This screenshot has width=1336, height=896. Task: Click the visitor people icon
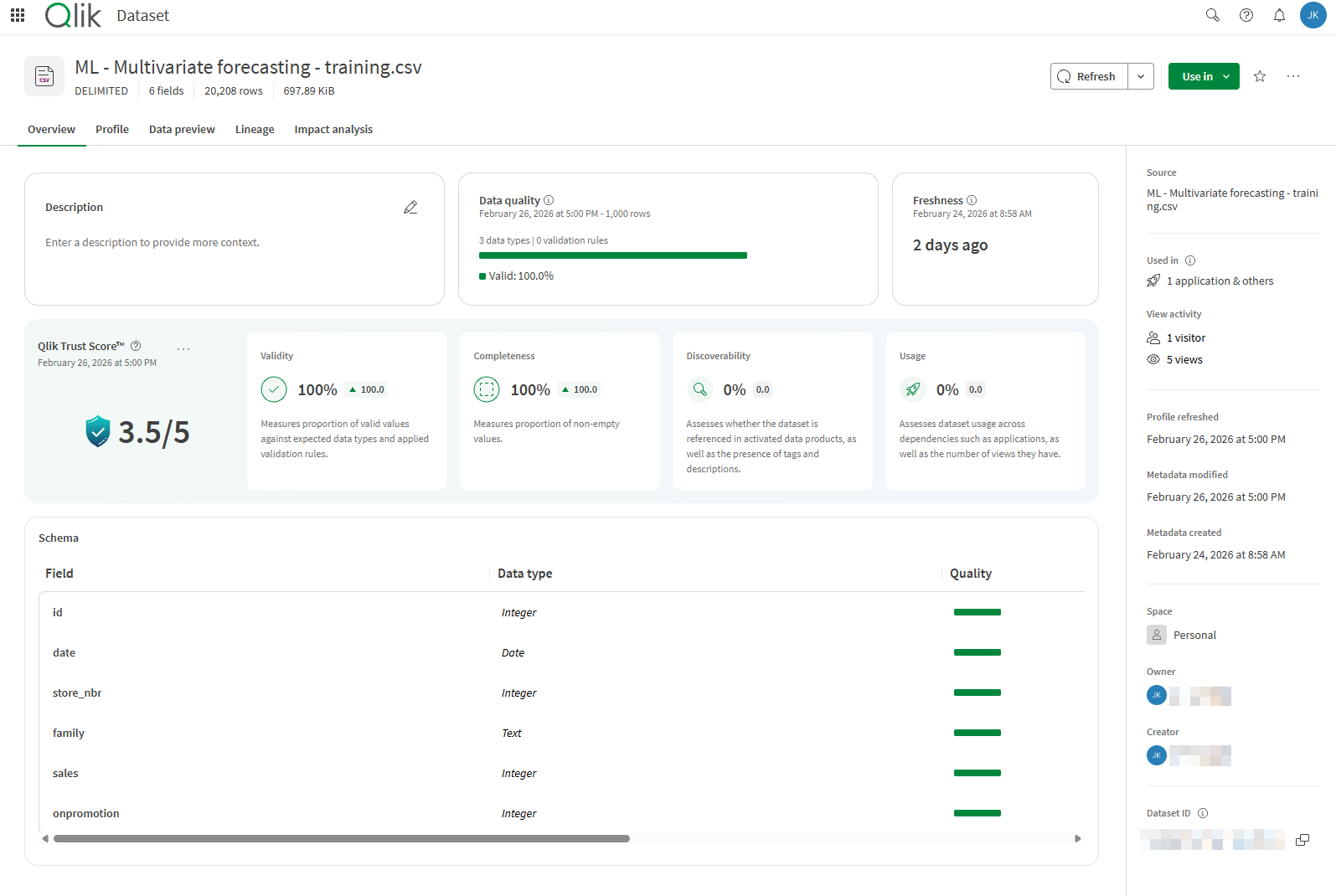click(1153, 337)
